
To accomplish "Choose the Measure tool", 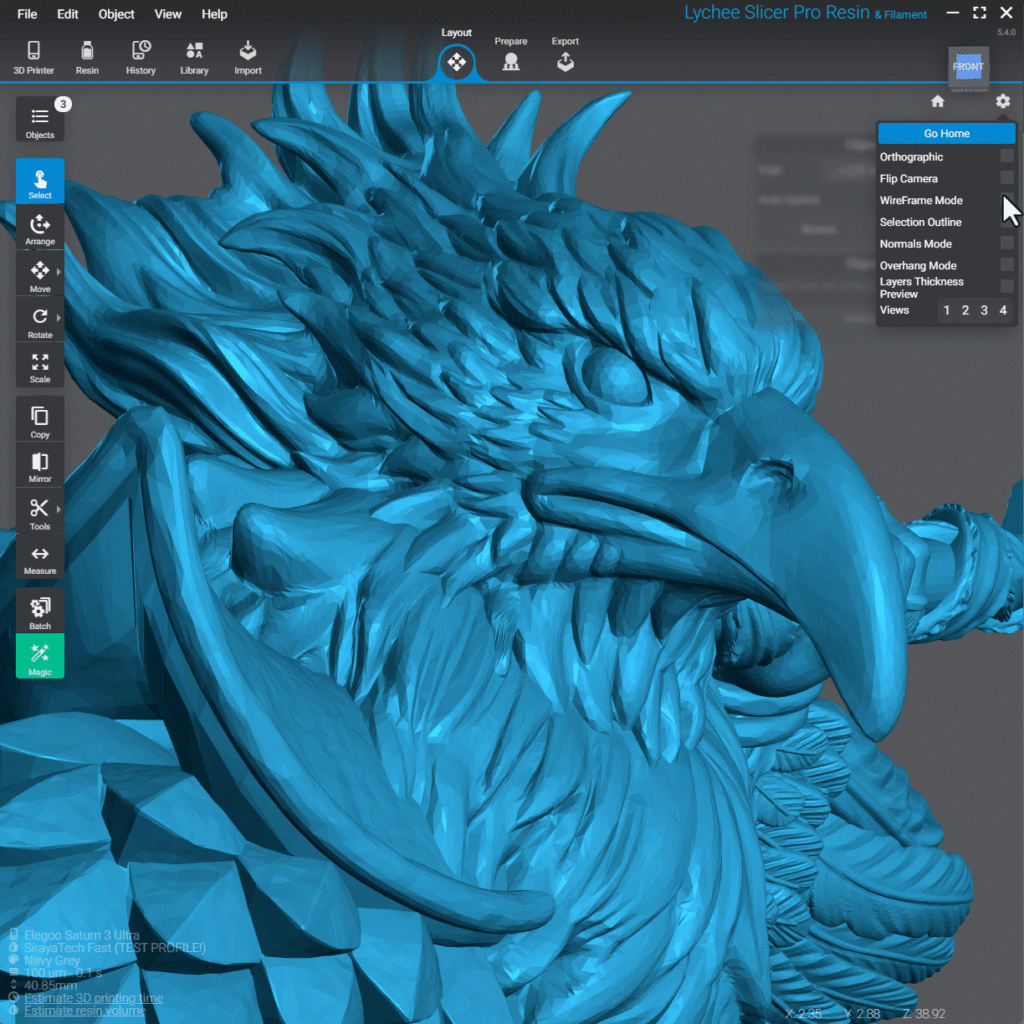I will 40,559.
